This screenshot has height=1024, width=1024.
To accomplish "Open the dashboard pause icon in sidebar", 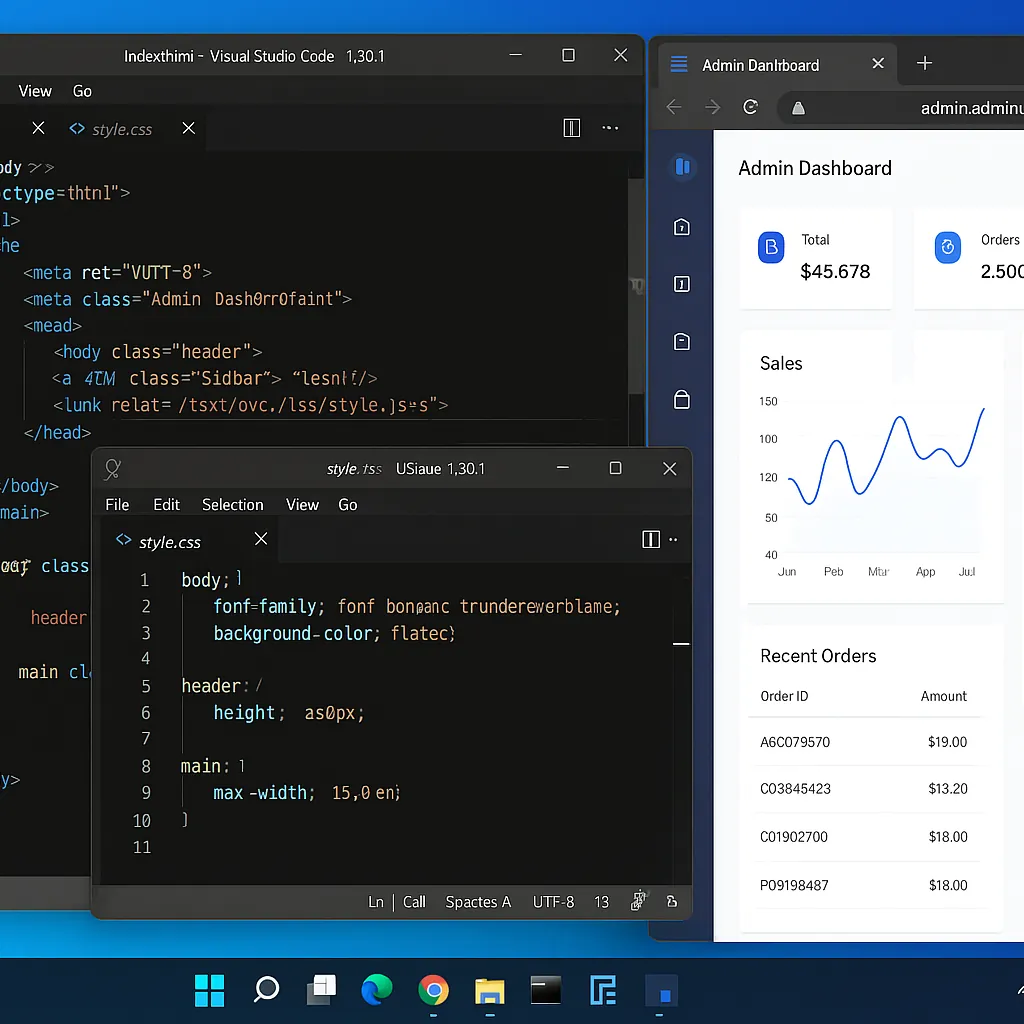I will pos(683,167).
